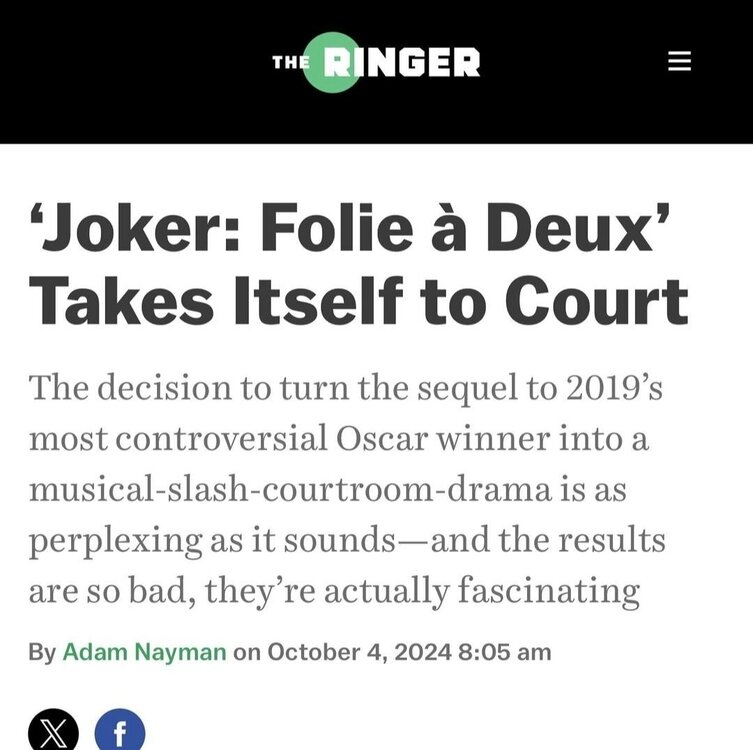This screenshot has height=750, width=753.
Task: Click The Ringer logo
Action: [x=376, y=63]
